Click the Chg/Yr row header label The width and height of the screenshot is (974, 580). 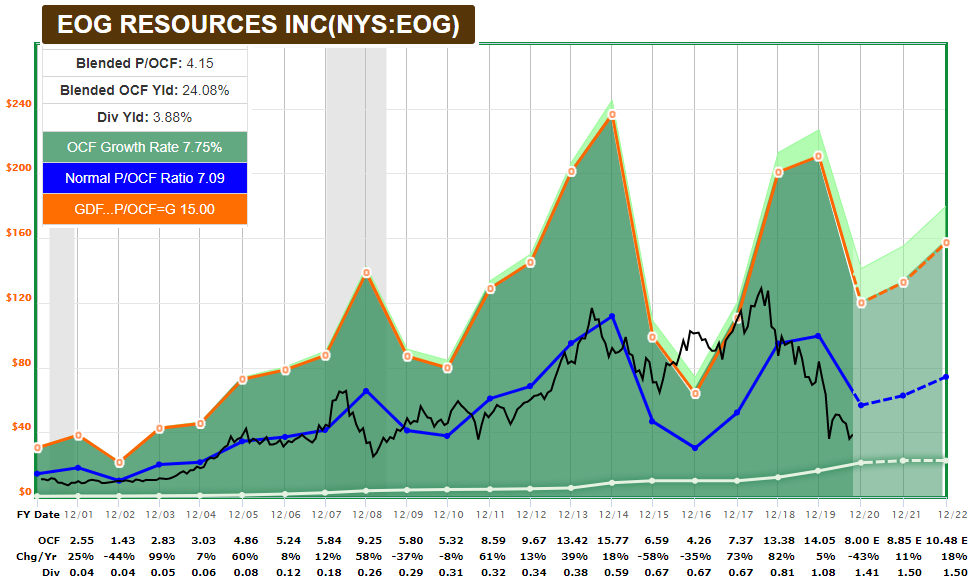pos(39,556)
